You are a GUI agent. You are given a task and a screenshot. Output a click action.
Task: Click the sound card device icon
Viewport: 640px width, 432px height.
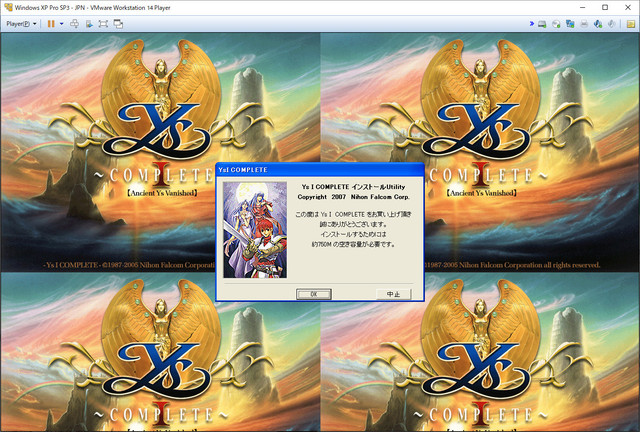coord(598,24)
